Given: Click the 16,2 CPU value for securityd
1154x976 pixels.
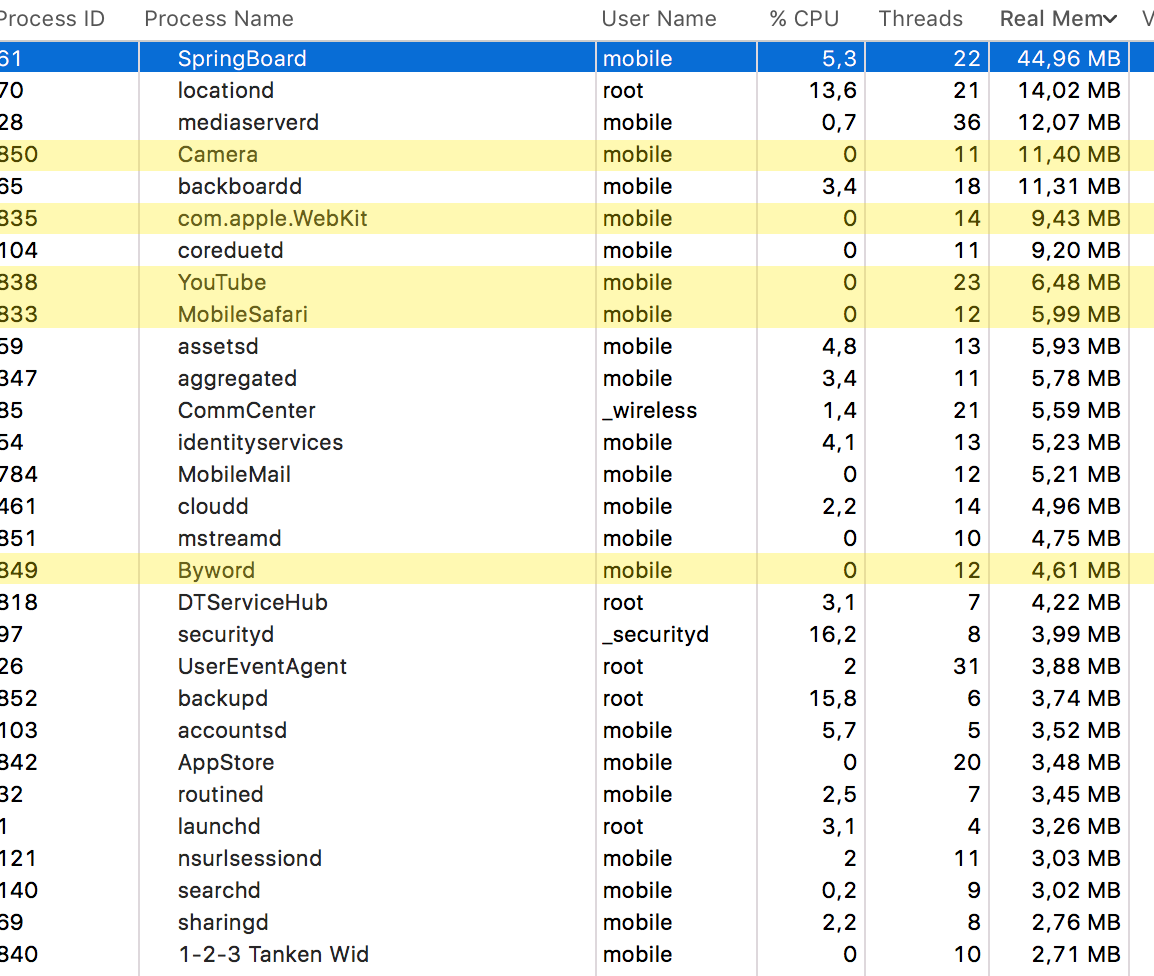Looking at the screenshot, I should [x=832, y=634].
